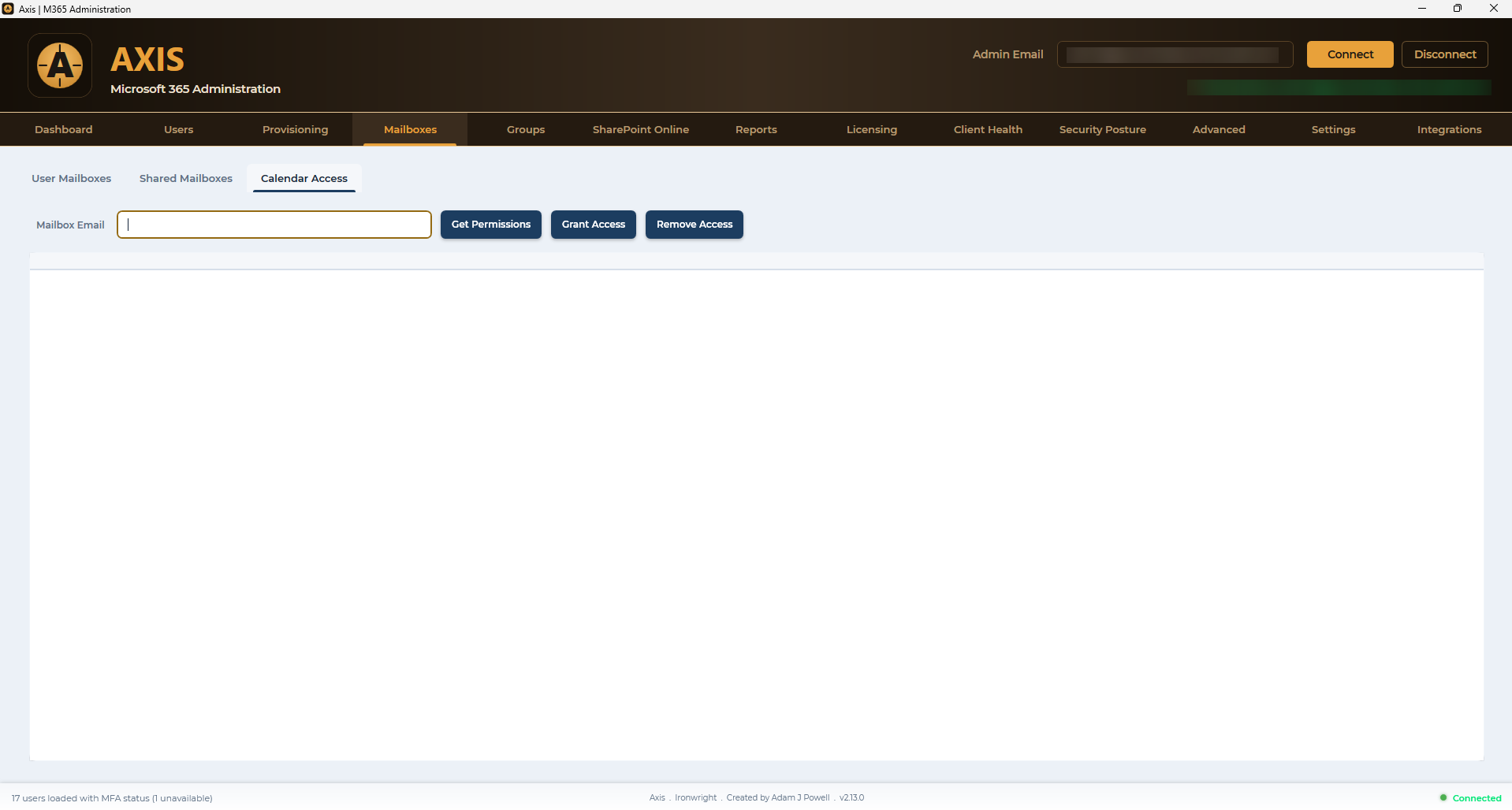The width and height of the screenshot is (1512, 810).
Task: Open the Security Posture tab
Action: click(x=1103, y=129)
